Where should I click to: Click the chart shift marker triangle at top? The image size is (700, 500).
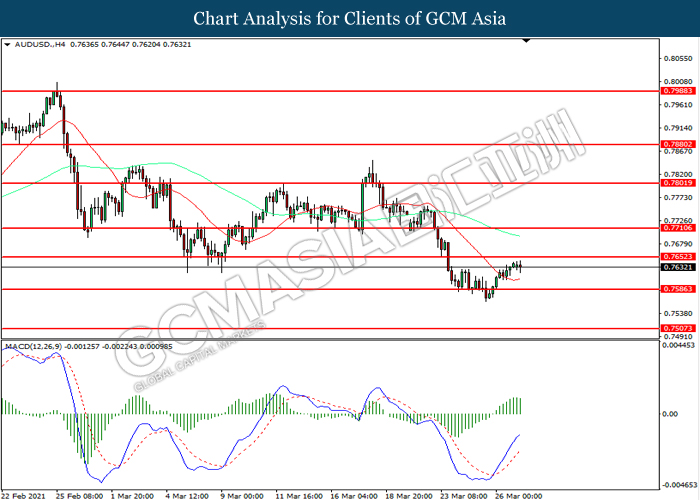(x=526, y=41)
